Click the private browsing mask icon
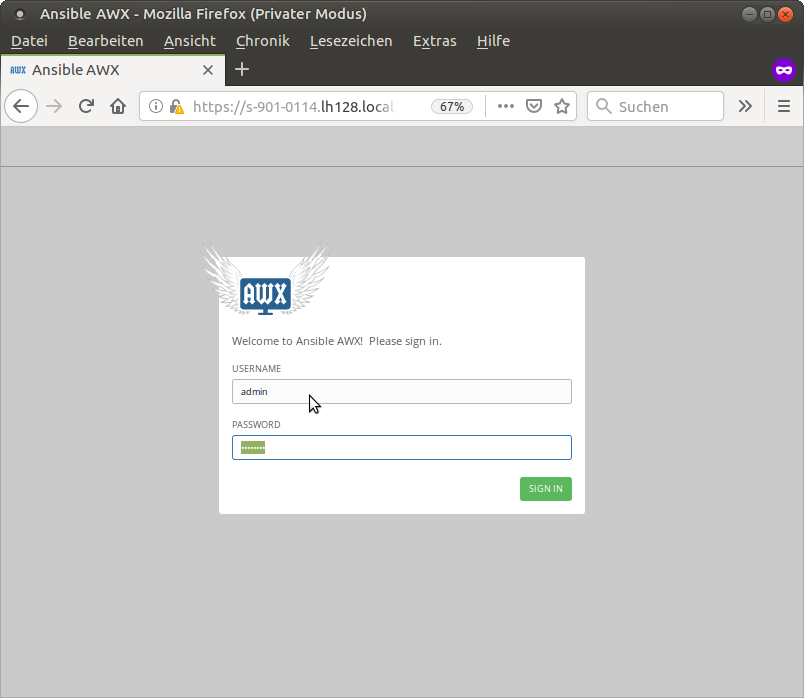This screenshot has width=804, height=698. click(784, 70)
